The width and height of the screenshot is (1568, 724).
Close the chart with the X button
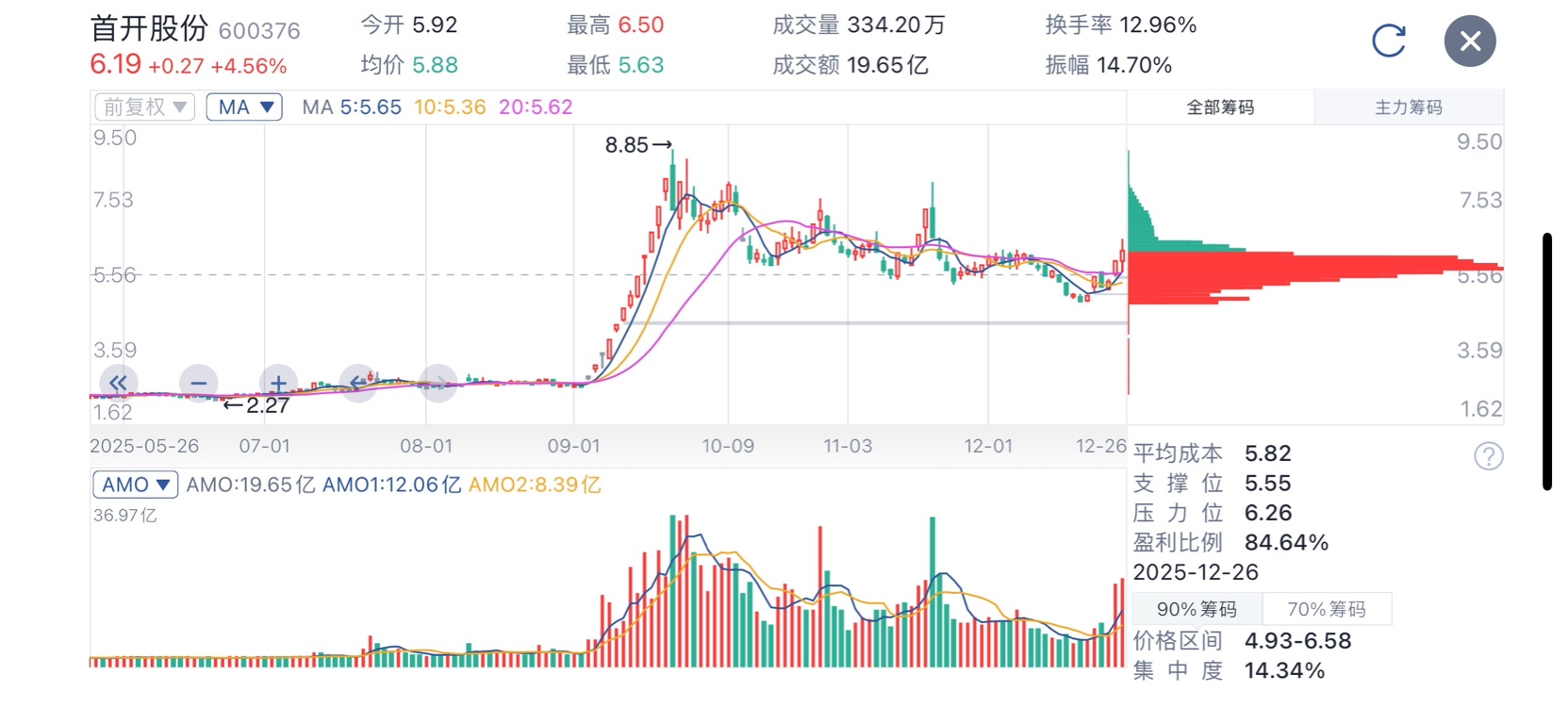coord(1469,41)
